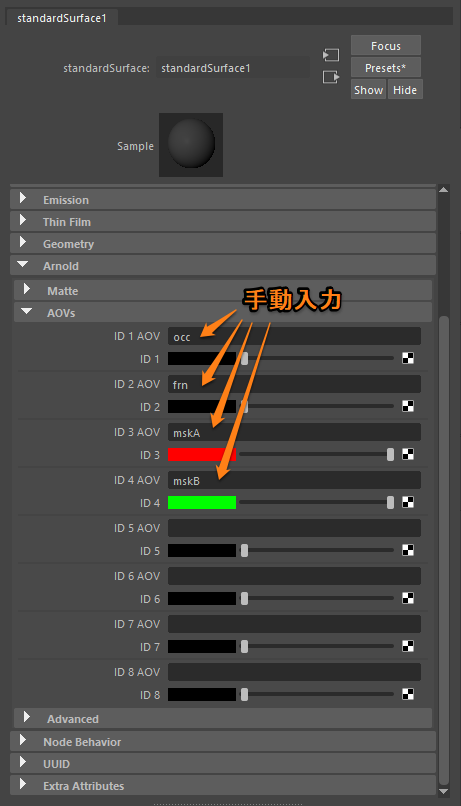Click the ID 1 checker map button
The height and width of the screenshot is (806, 461).
(x=408, y=358)
